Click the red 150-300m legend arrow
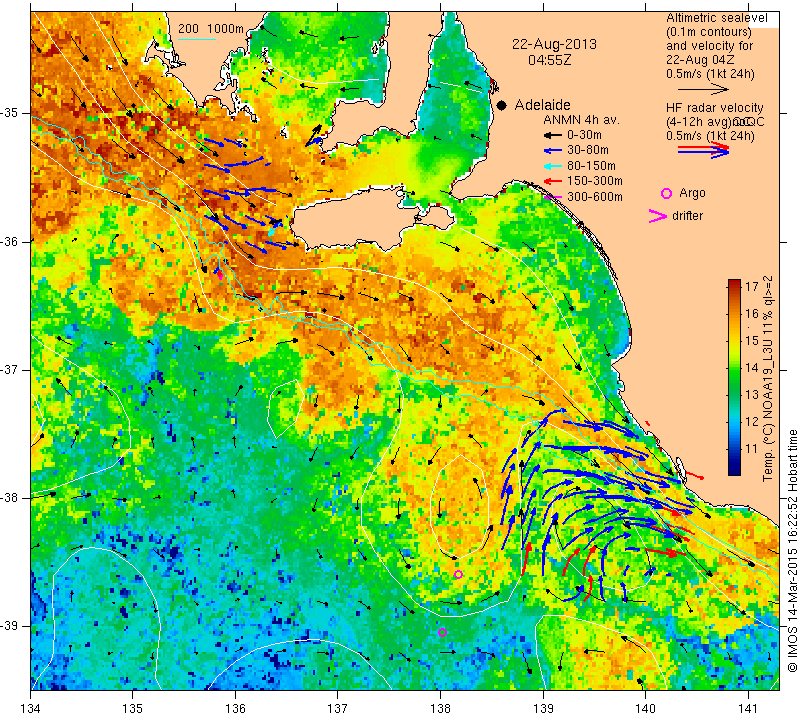Image resolution: width=800 pixels, height=720 pixels. coord(553,181)
